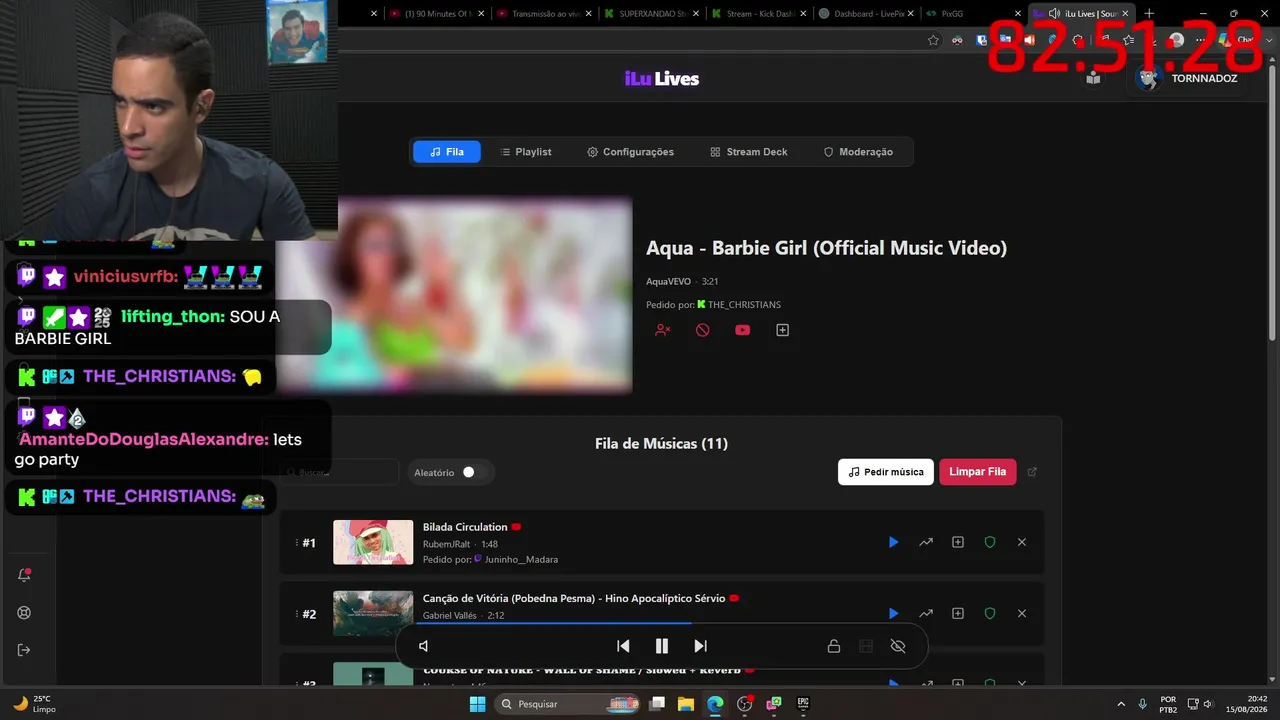Open the Configurações tab

tap(630, 152)
